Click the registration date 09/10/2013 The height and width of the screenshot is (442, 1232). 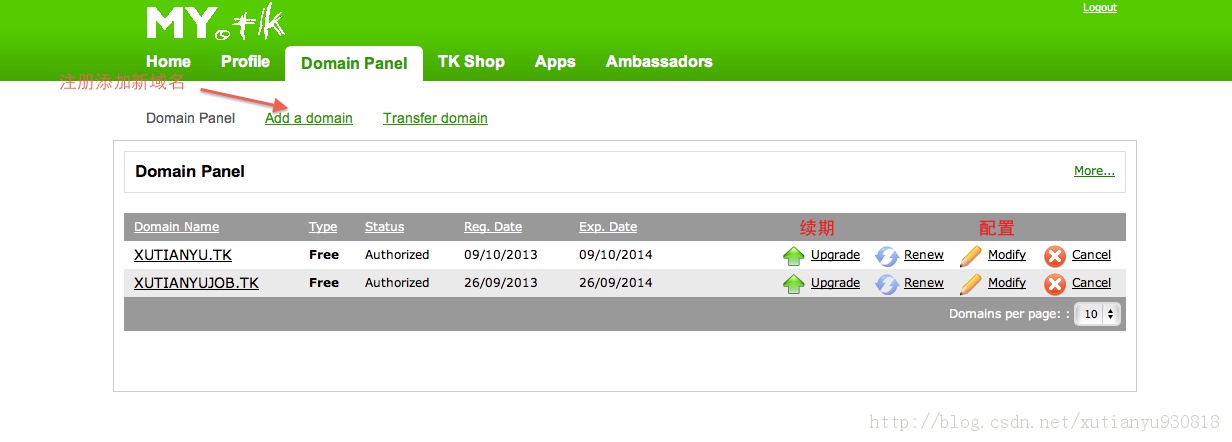pos(501,255)
